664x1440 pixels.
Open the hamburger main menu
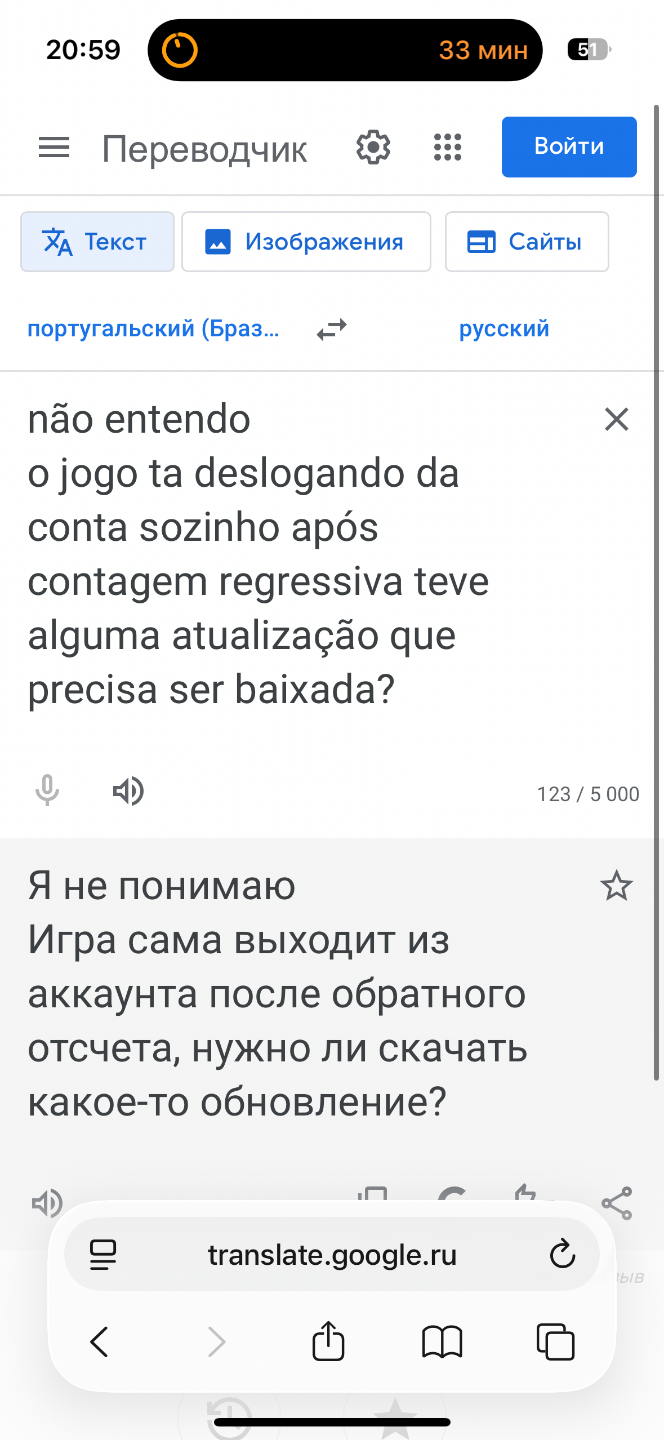point(54,148)
